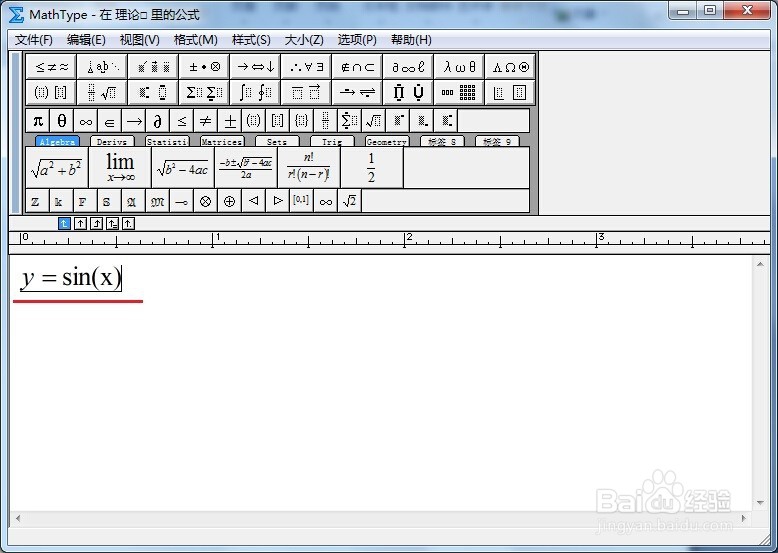The height and width of the screenshot is (553, 778).
Task: Insert the one-half fraction
Action: (x=372, y=168)
